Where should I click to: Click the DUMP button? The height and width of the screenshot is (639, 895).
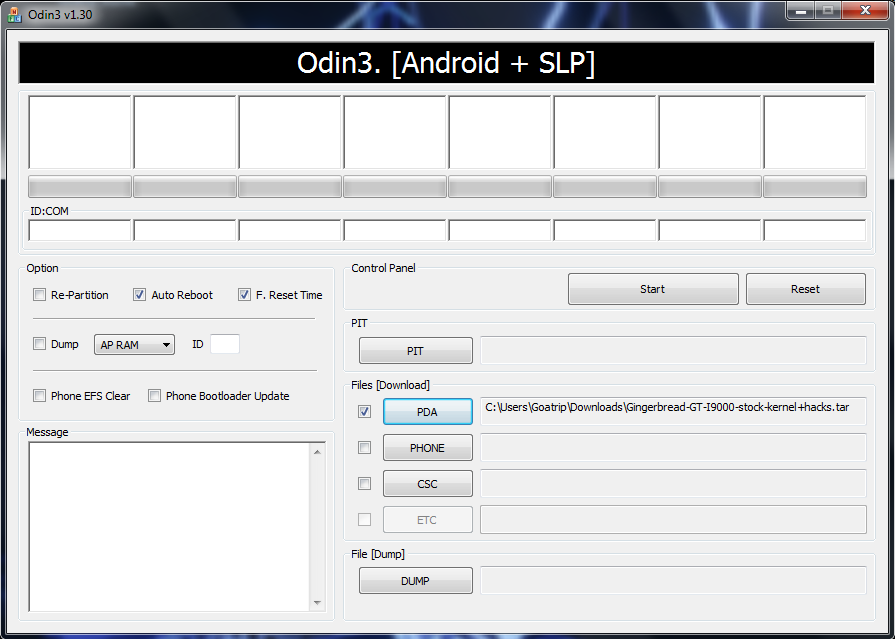(x=416, y=581)
